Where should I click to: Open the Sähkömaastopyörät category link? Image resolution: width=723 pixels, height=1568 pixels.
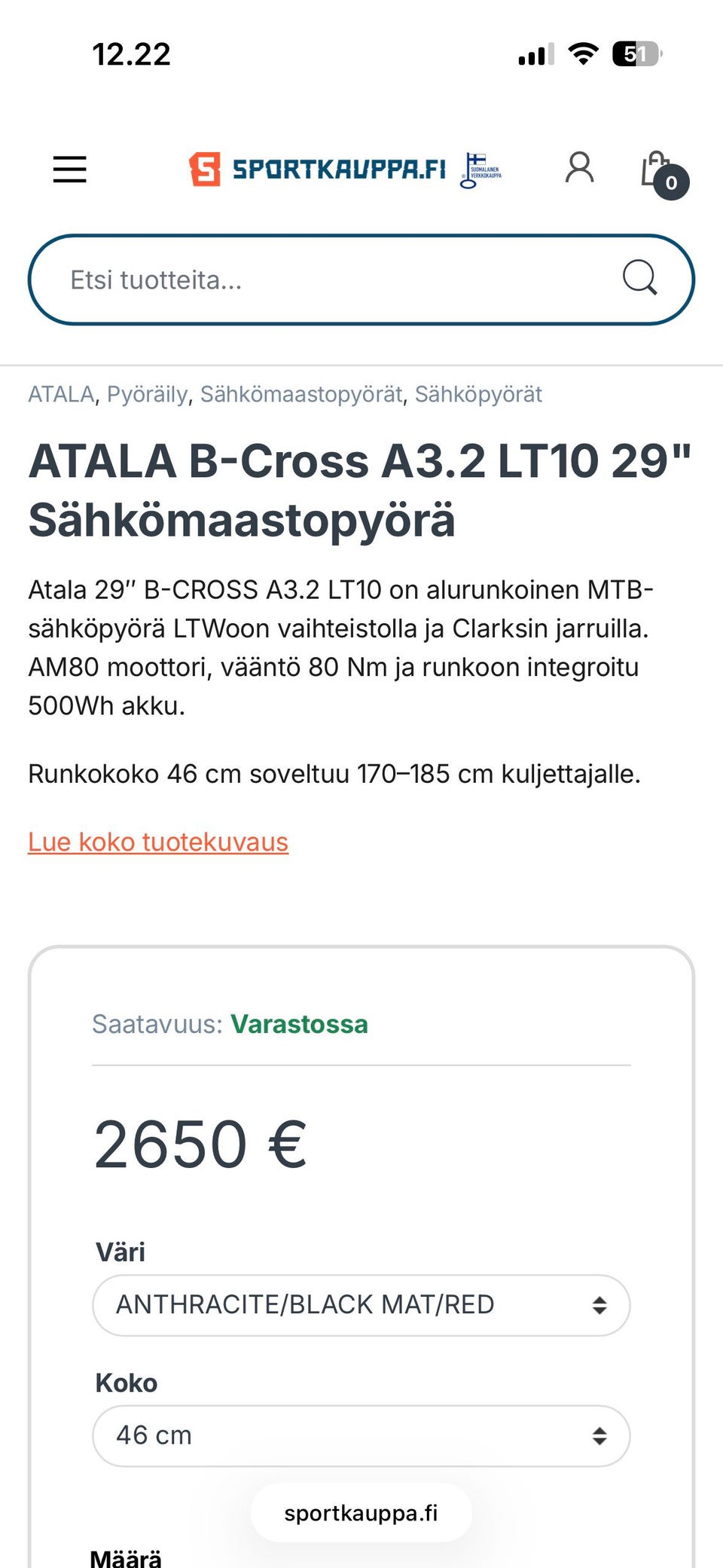301,394
